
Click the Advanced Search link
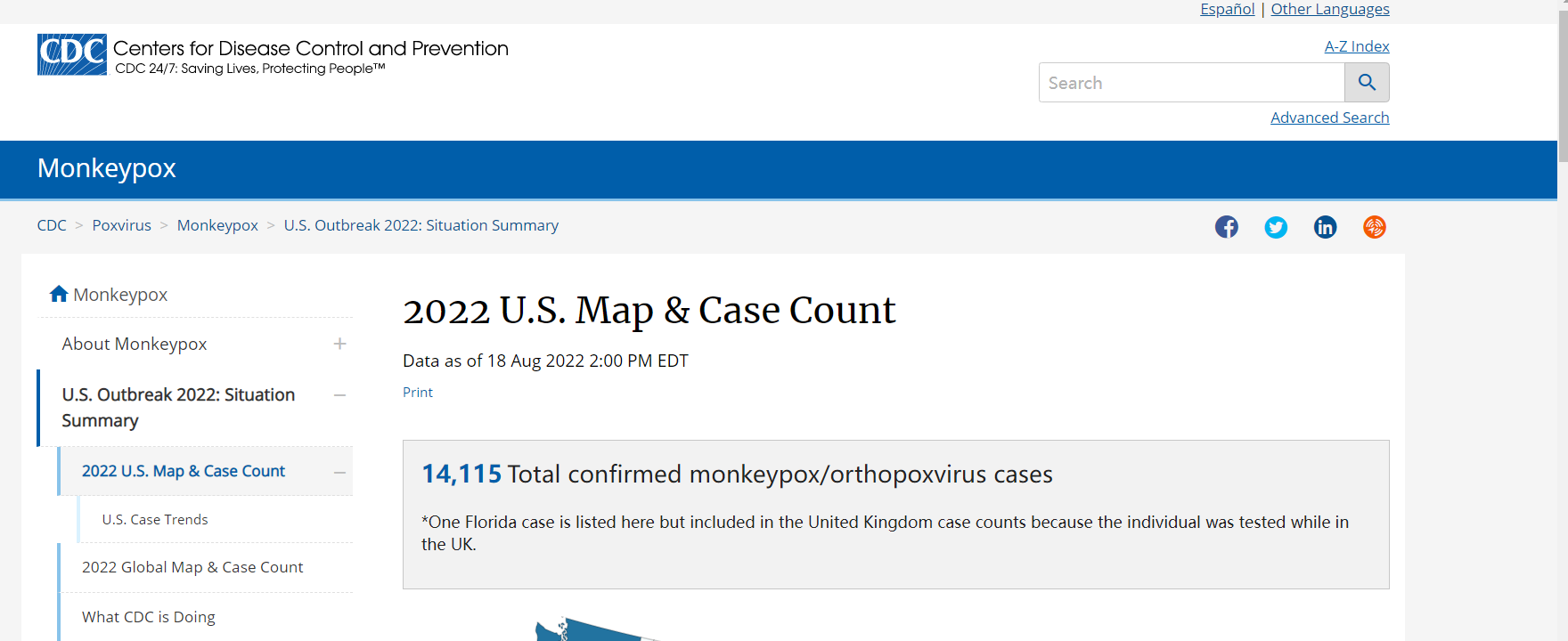coord(1329,118)
